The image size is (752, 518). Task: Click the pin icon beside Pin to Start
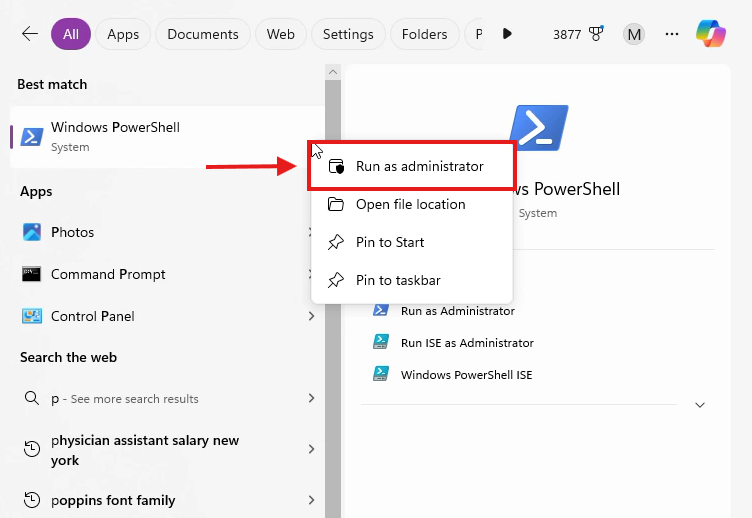(336, 242)
